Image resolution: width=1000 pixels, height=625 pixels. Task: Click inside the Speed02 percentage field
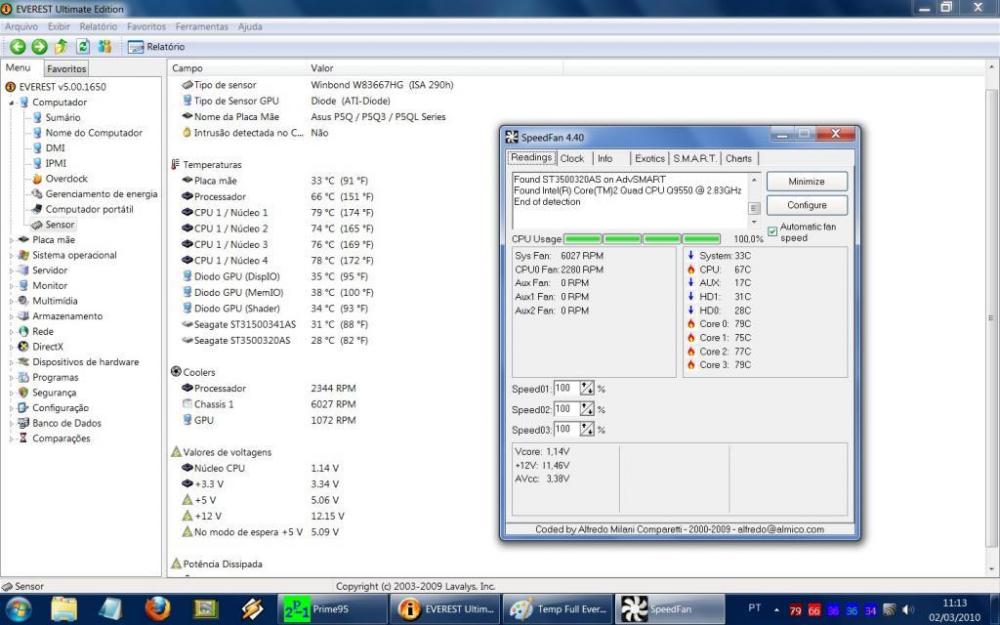565,409
